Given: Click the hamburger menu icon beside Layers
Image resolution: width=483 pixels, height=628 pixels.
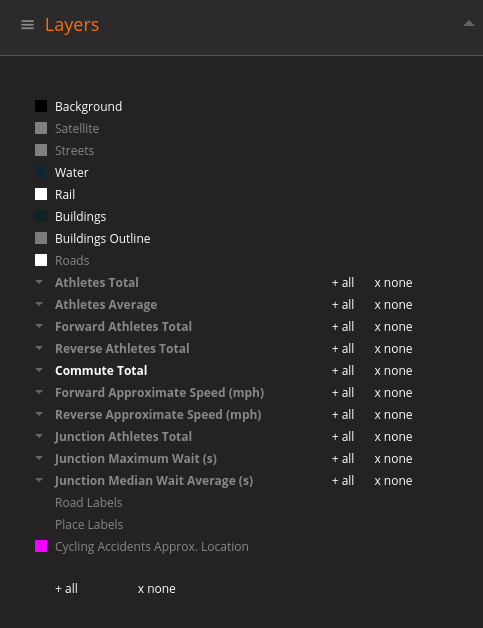Looking at the screenshot, I should click(27, 25).
